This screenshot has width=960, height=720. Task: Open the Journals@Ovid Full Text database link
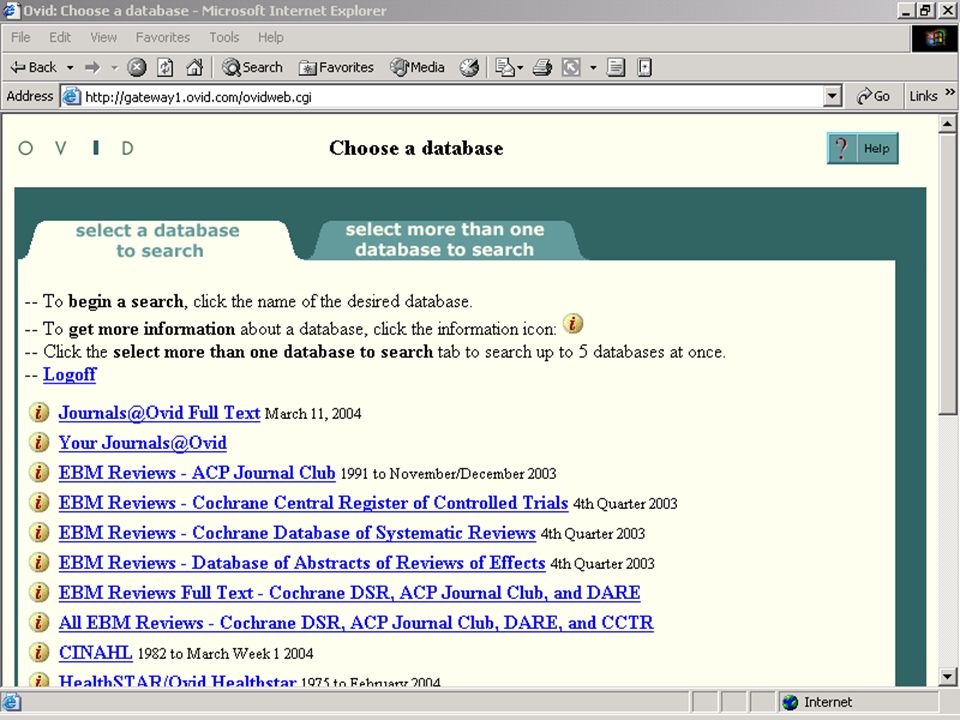click(x=159, y=413)
